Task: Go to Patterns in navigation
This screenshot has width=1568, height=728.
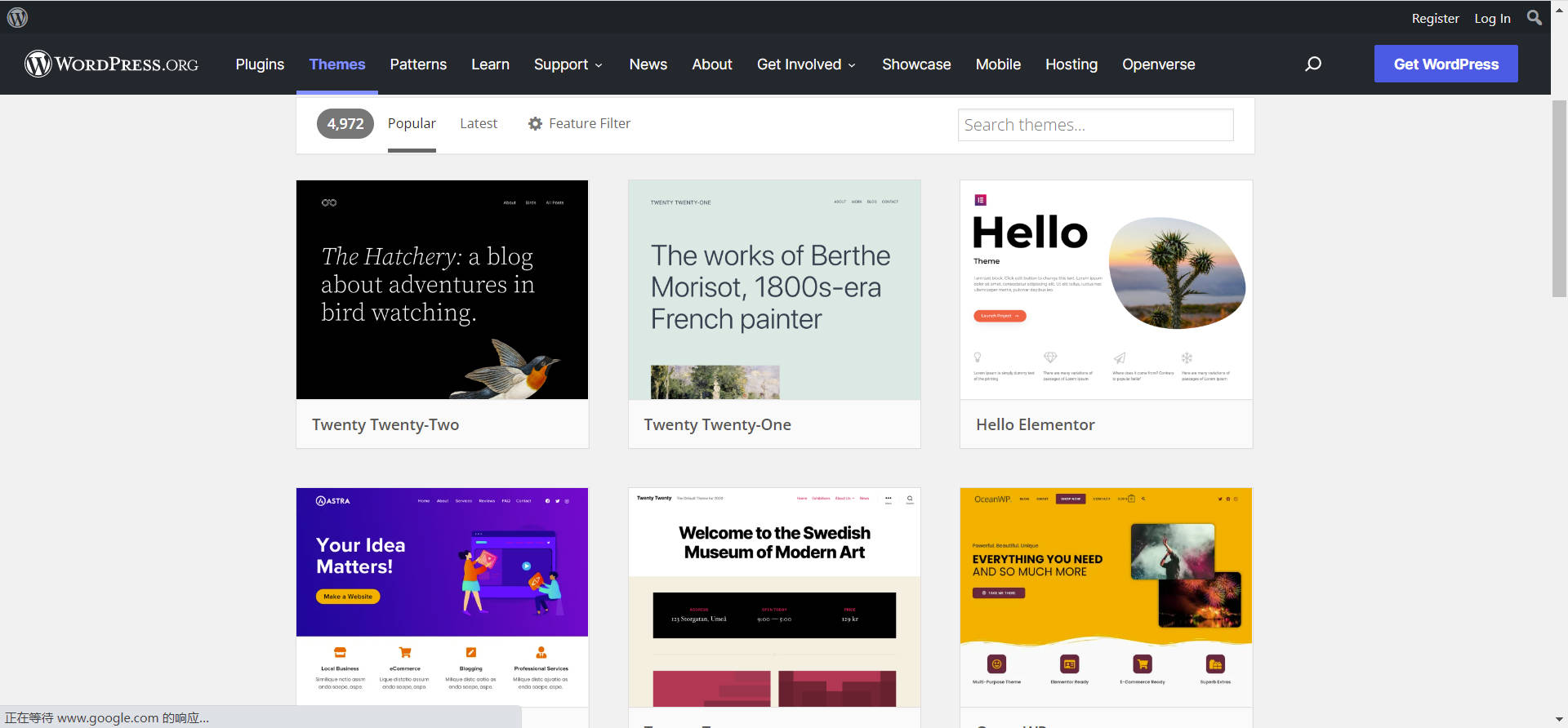Action: [x=418, y=64]
